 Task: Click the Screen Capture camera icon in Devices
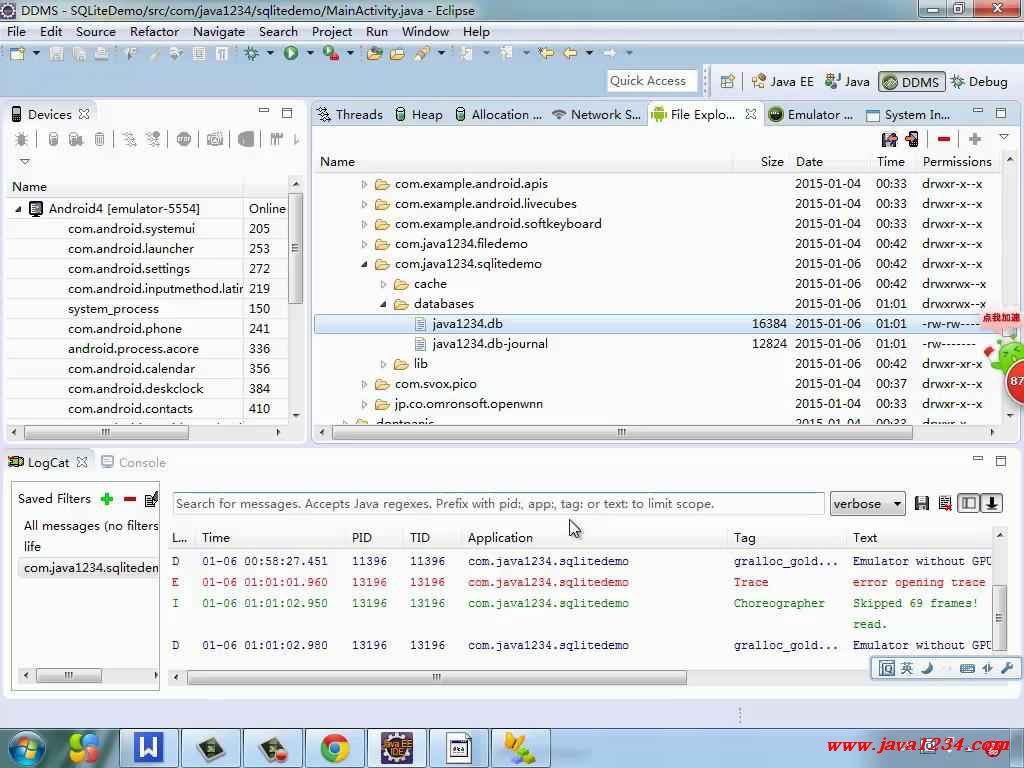[214, 139]
